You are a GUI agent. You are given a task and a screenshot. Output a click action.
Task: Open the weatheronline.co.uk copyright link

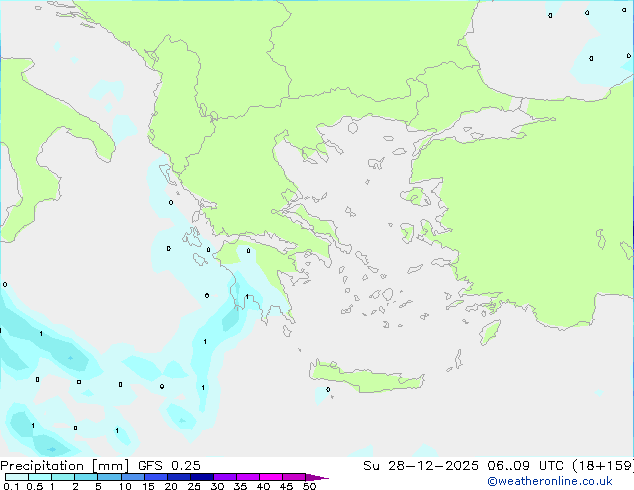pyautogui.click(x=550, y=481)
